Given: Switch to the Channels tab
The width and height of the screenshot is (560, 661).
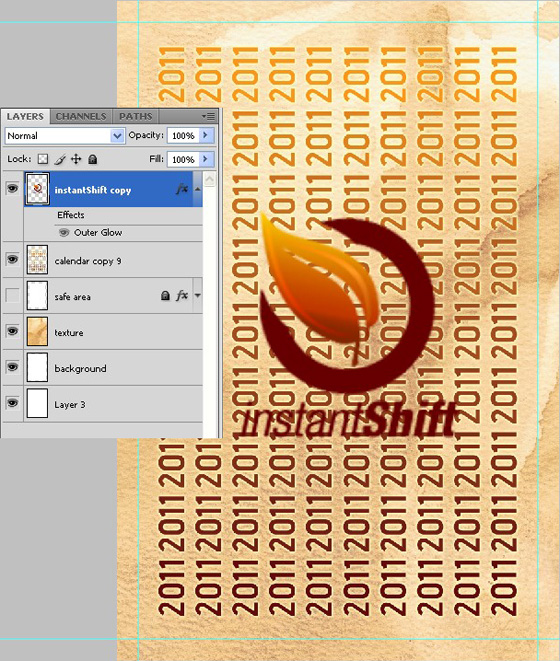Looking at the screenshot, I should pos(81,116).
